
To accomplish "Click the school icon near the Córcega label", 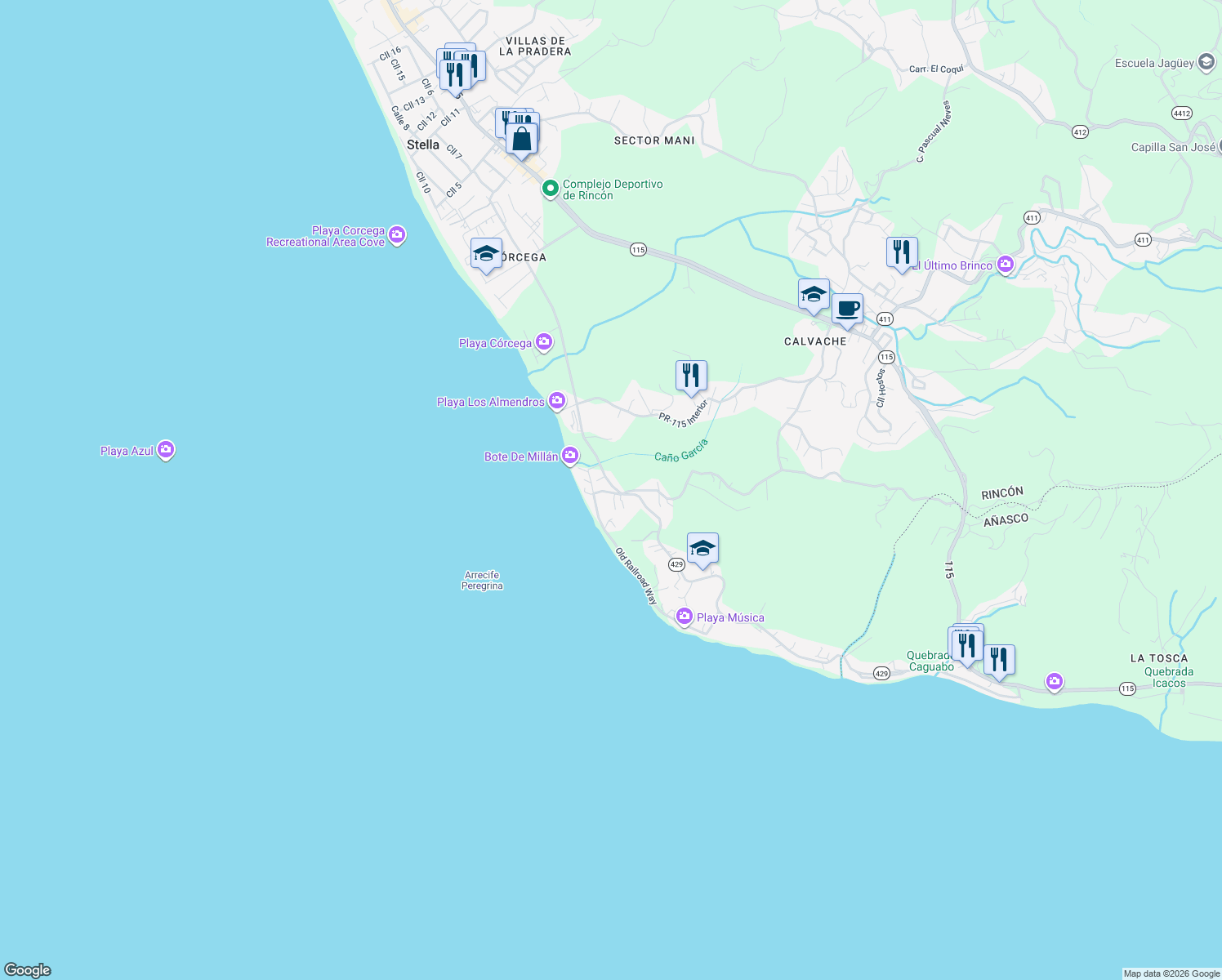I will (485, 253).
